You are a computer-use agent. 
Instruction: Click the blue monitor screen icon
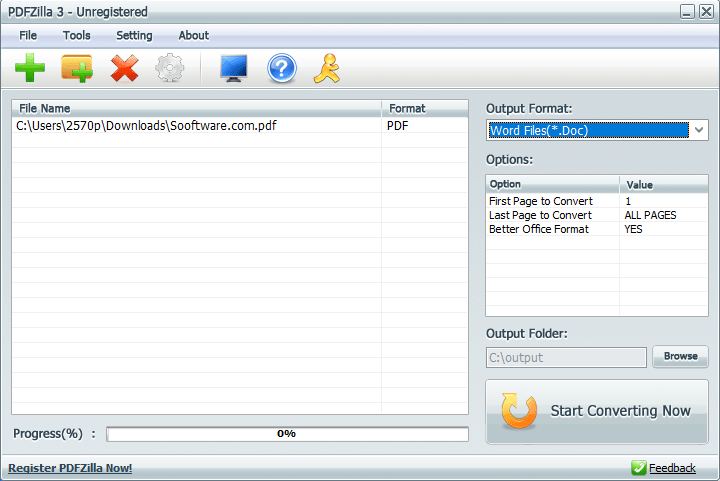(x=234, y=68)
